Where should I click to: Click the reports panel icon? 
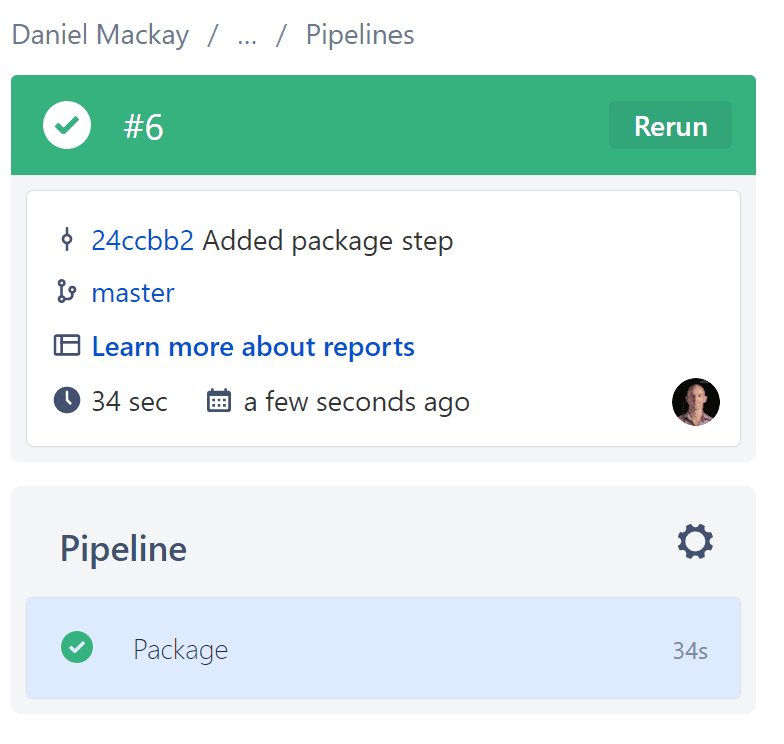click(x=66, y=345)
